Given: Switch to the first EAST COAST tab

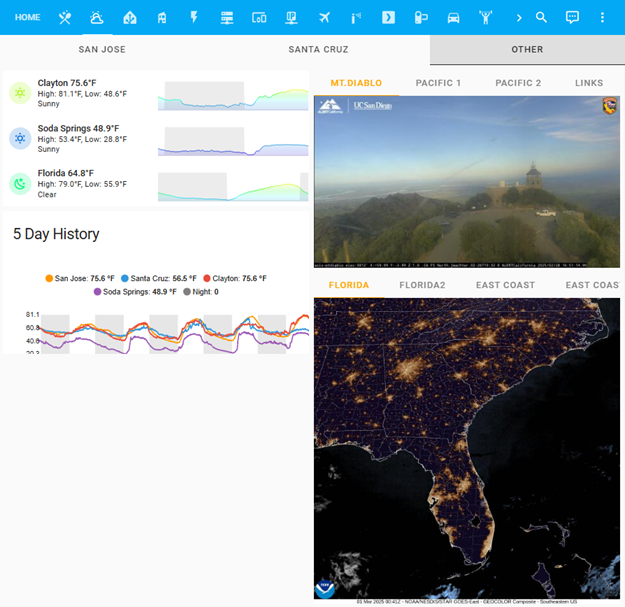Looking at the screenshot, I should pyautogui.click(x=505, y=285).
